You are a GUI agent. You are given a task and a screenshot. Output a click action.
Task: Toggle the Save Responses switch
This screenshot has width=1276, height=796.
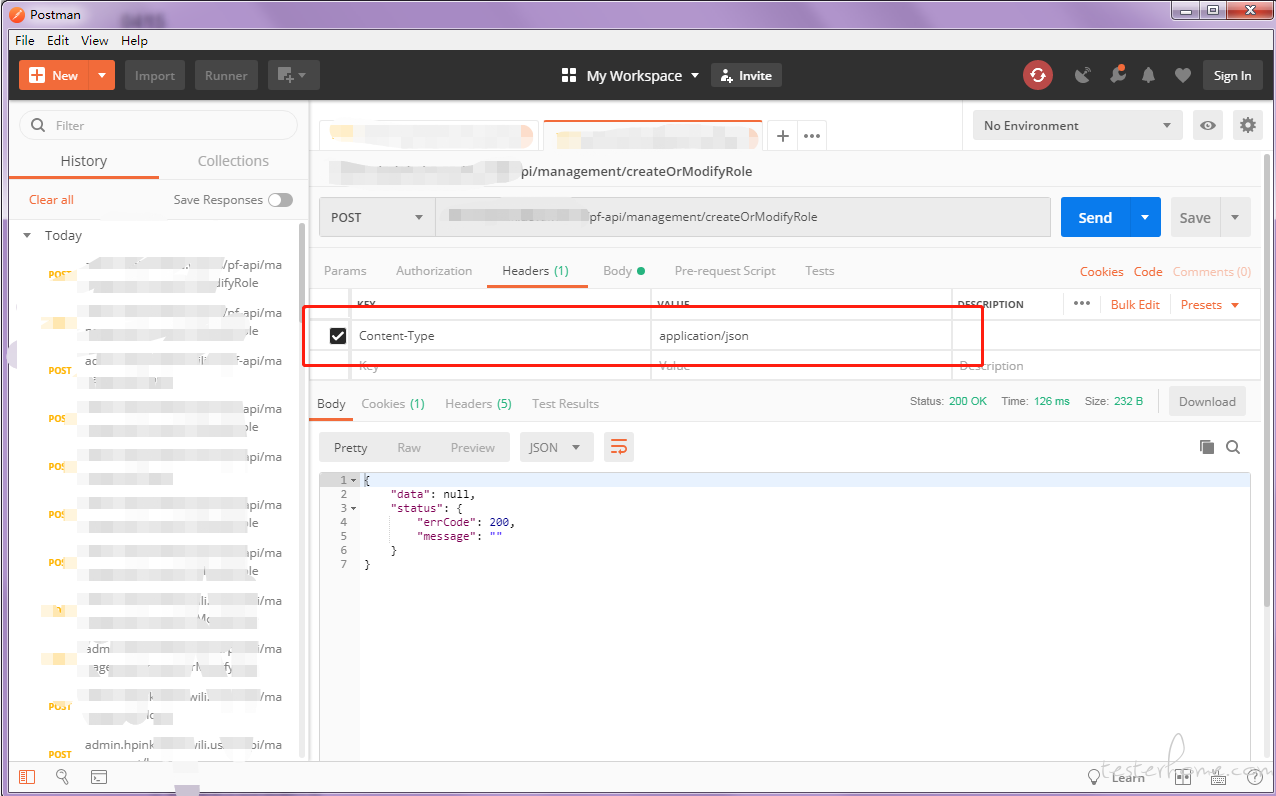[x=280, y=200]
